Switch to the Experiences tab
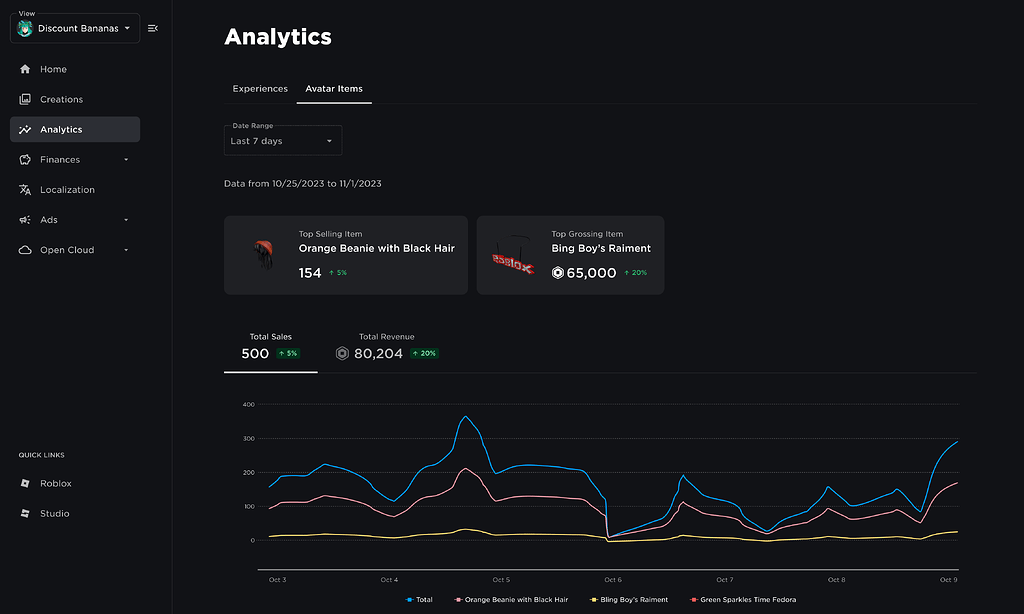Screen dimensions: 1024x614 point(260,88)
